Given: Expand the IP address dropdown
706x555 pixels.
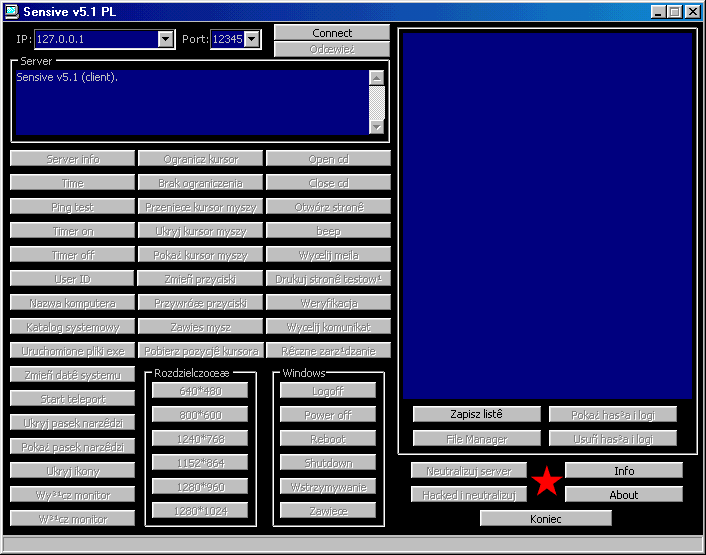Looking at the screenshot, I should coord(166,39).
